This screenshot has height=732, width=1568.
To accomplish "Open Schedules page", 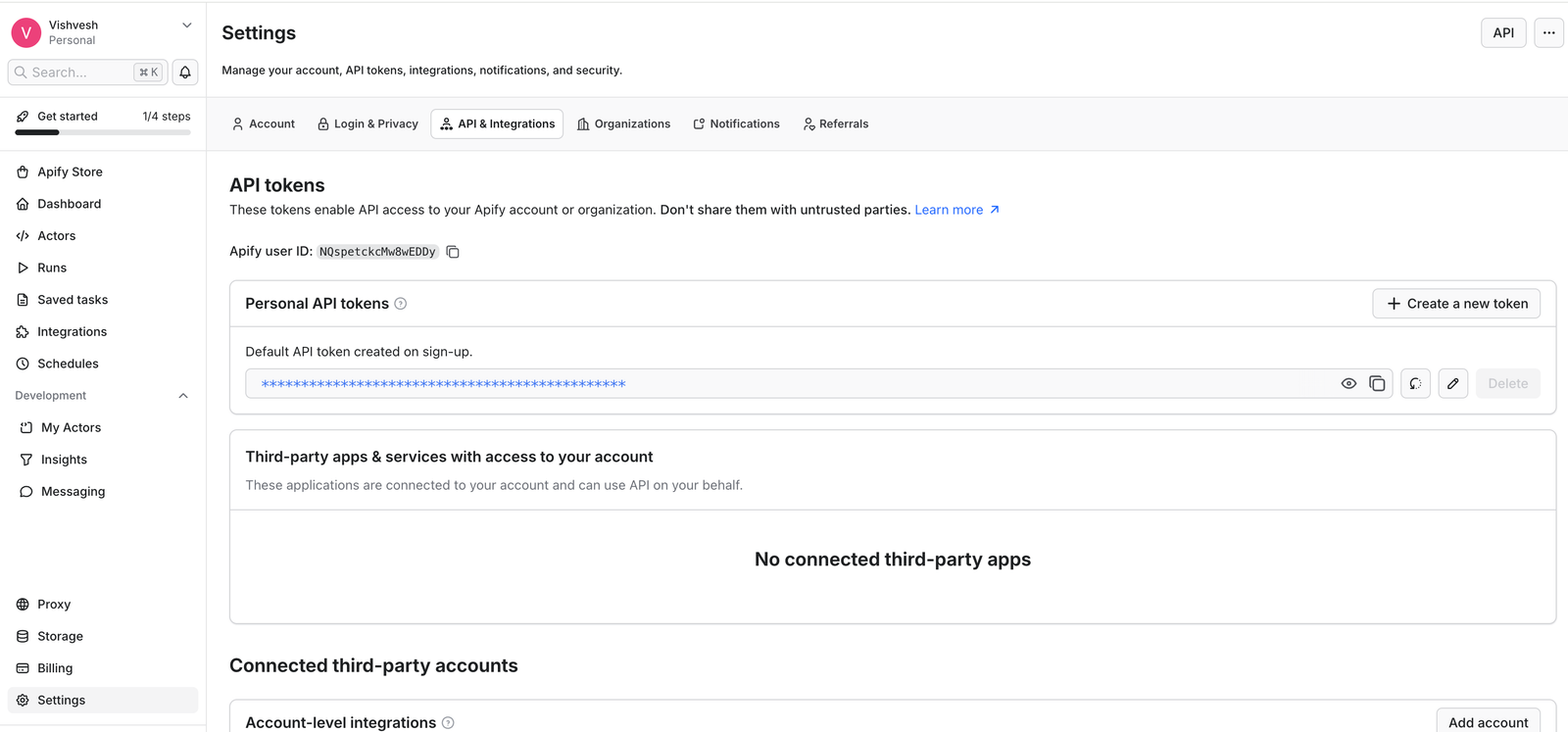I will tap(103, 364).
